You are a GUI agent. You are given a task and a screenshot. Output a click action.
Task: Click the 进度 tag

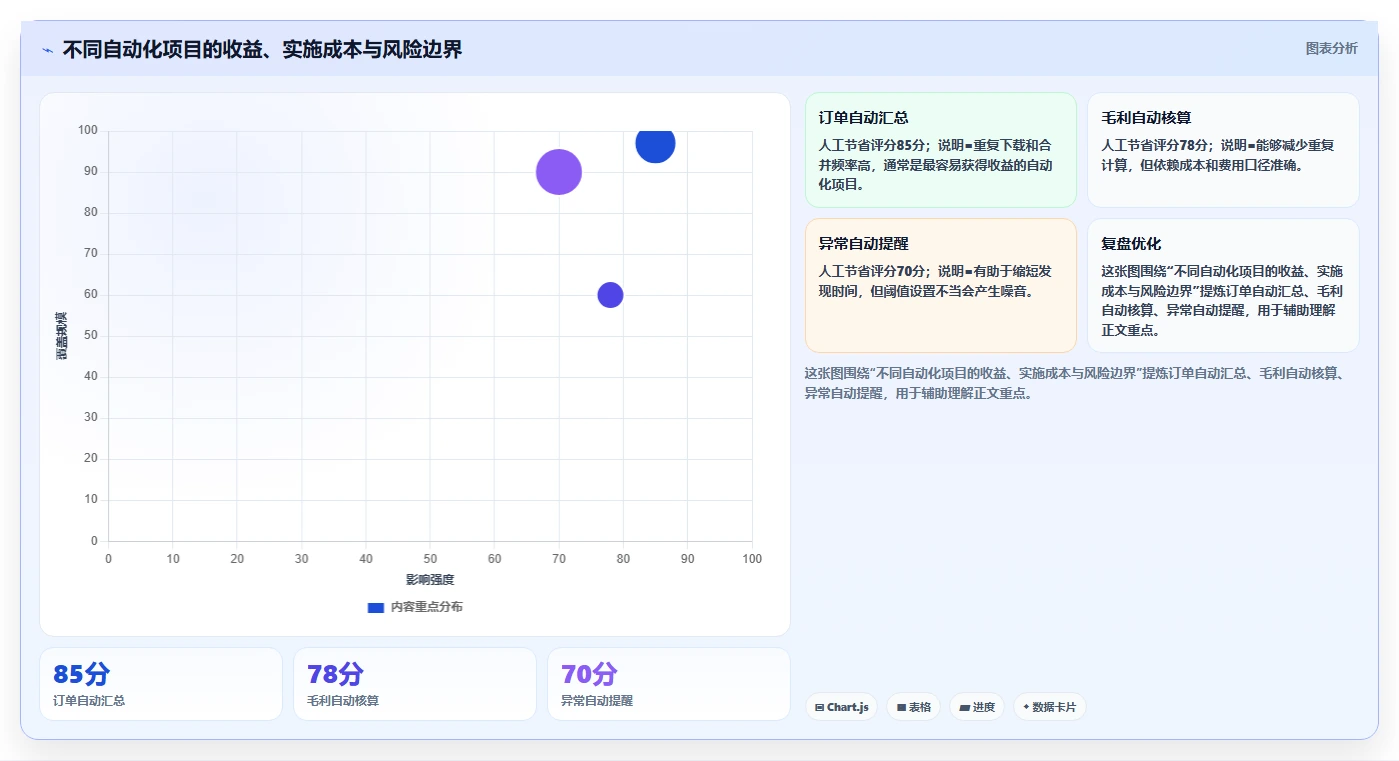coord(977,707)
